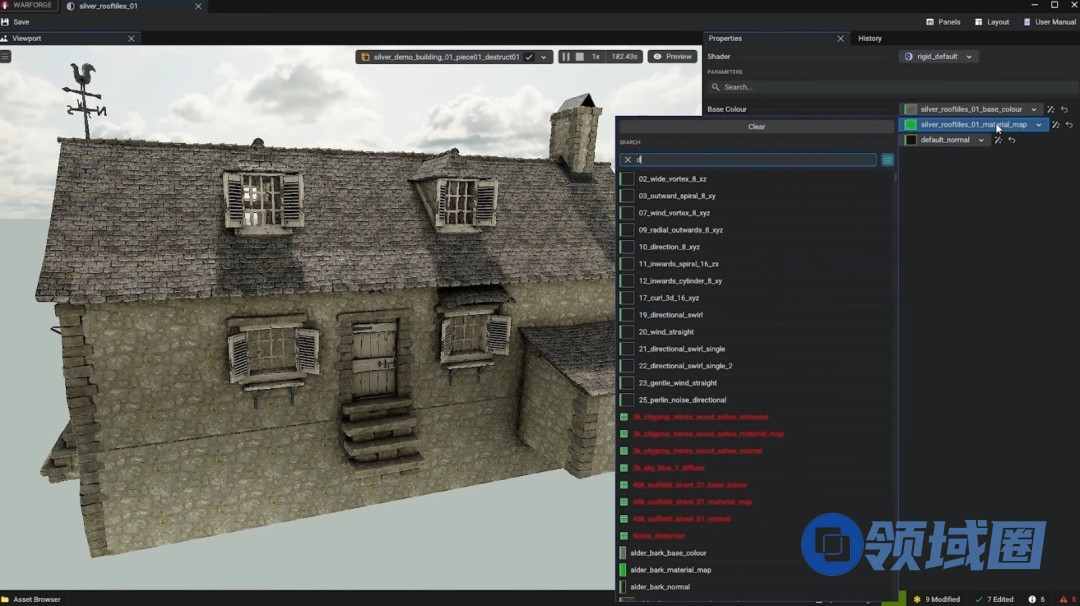Viewport: 1080px width, 606px height.
Task: Reset the default_normal parameter with undo arrow
Action: point(1011,140)
